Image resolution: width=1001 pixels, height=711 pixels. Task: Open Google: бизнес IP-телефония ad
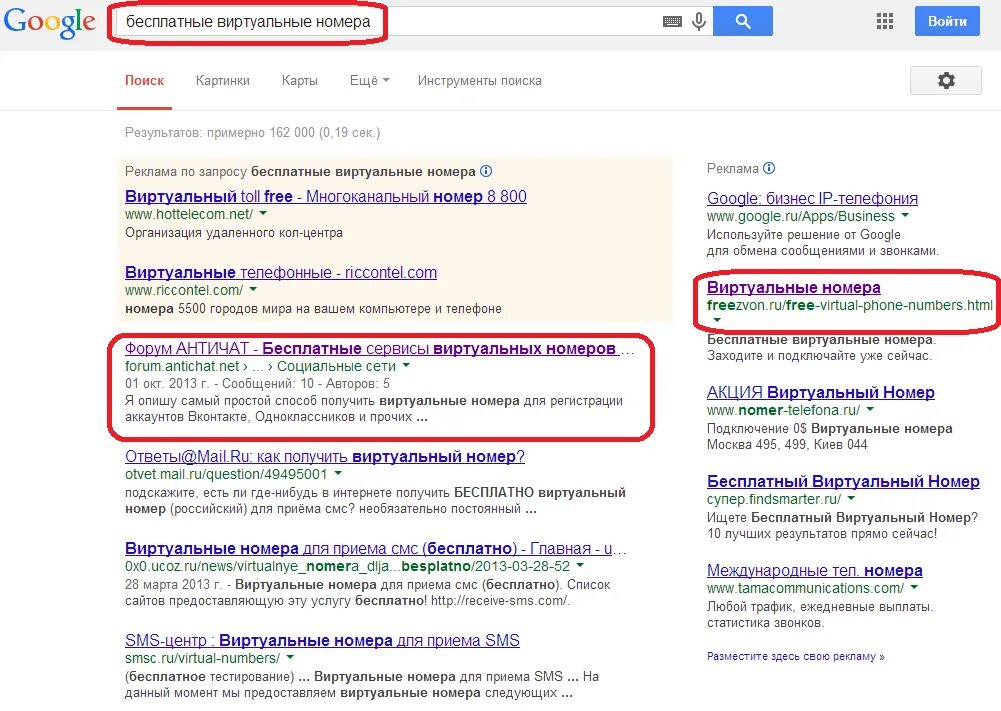pyautogui.click(x=812, y=198)
